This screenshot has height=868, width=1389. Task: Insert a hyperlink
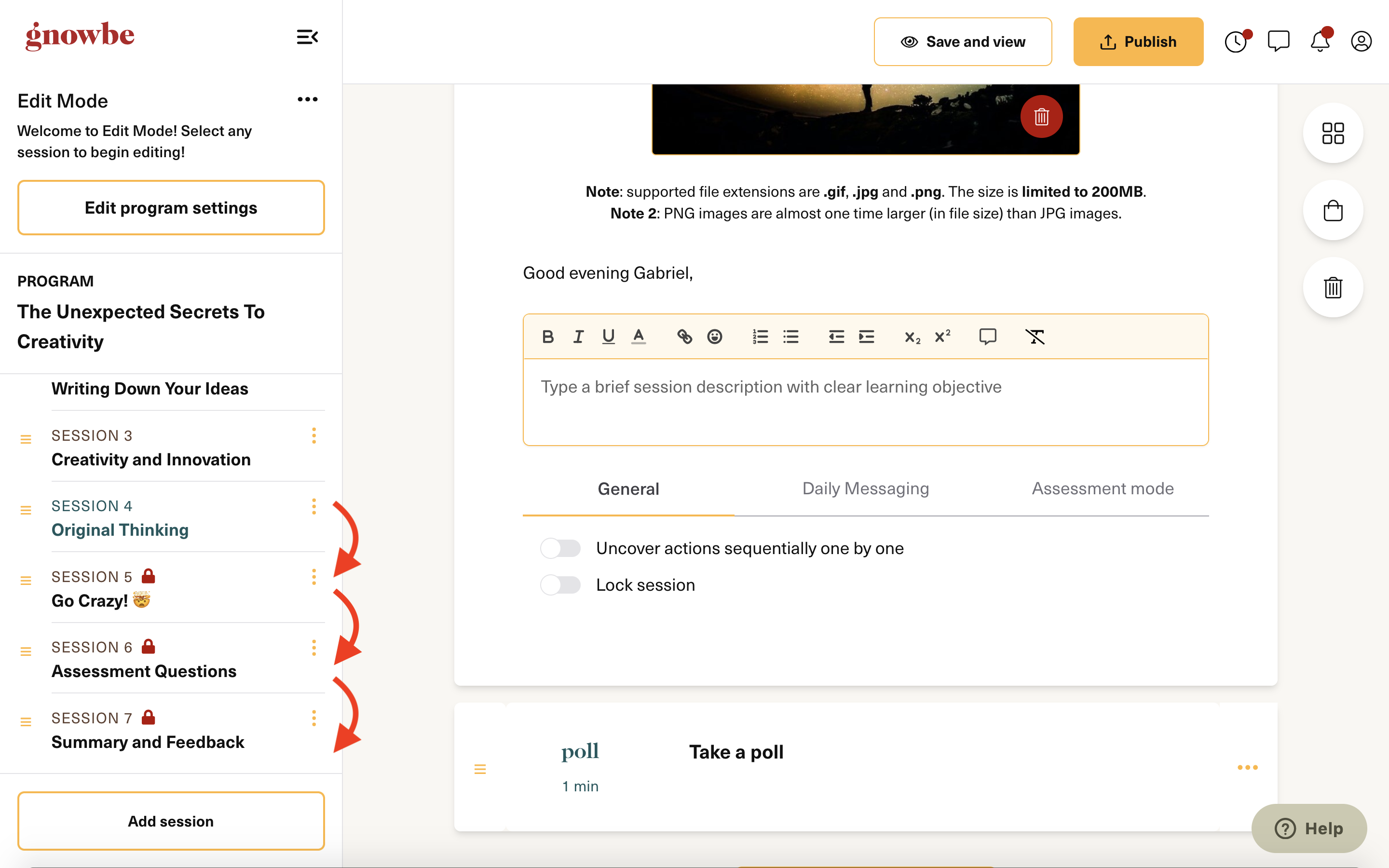(684, 337)
